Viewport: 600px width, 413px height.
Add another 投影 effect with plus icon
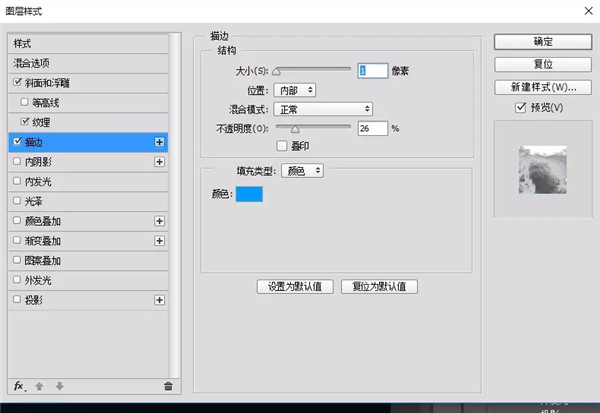pos(160,300)
